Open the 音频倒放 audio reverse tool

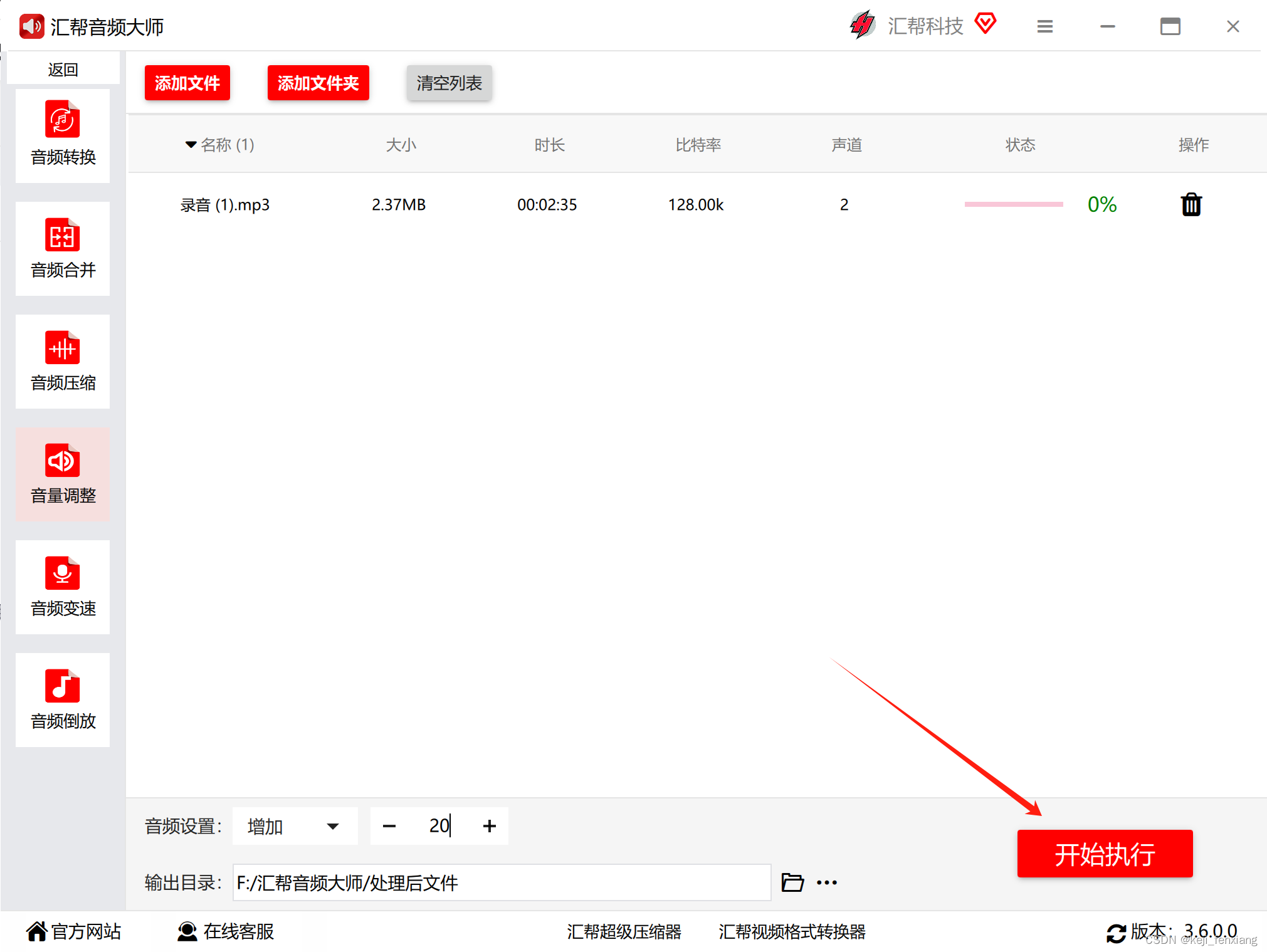[x=63, y=699]
